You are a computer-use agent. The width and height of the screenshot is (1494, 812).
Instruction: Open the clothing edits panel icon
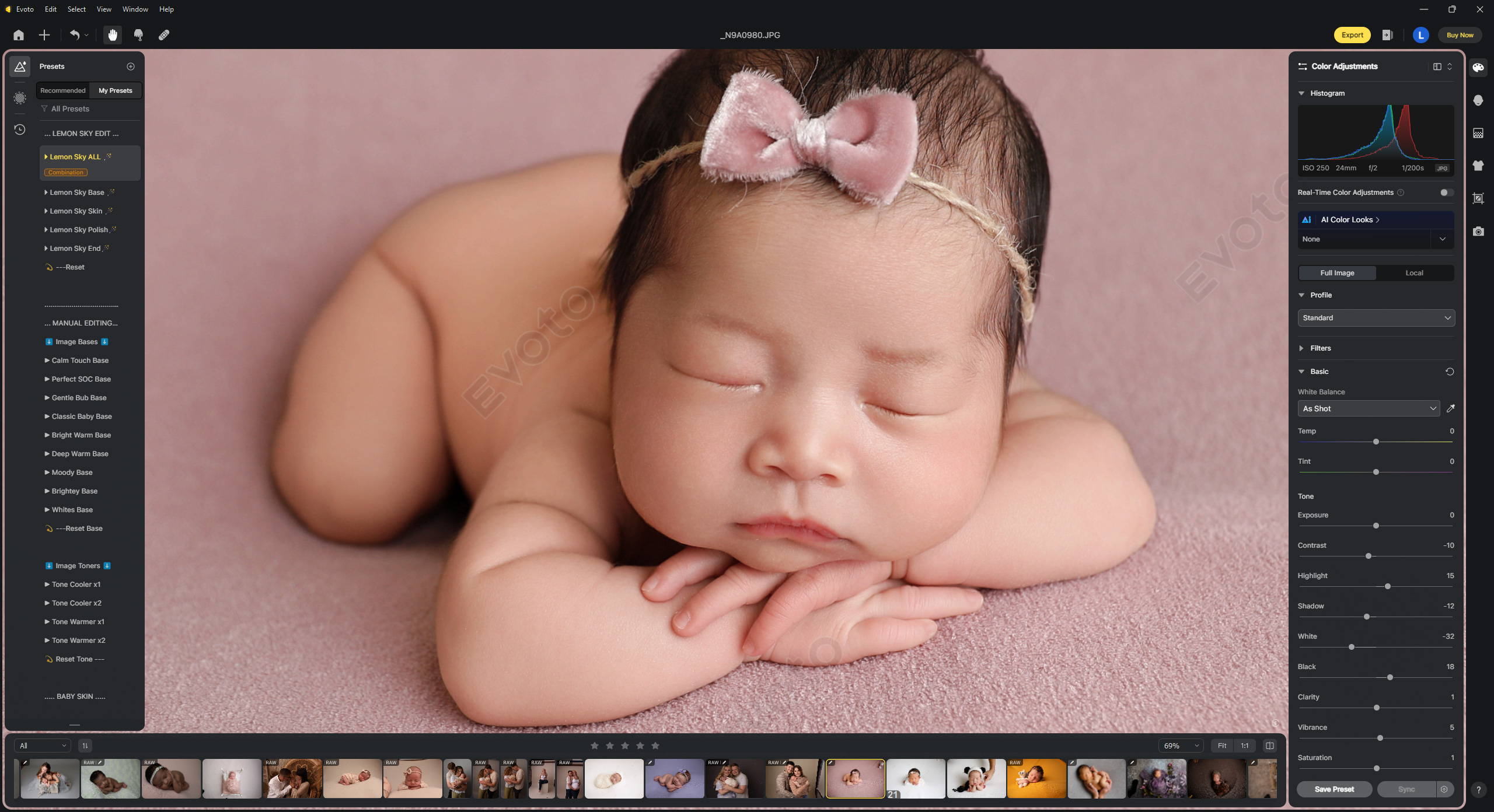click(x=1478, y=166)
